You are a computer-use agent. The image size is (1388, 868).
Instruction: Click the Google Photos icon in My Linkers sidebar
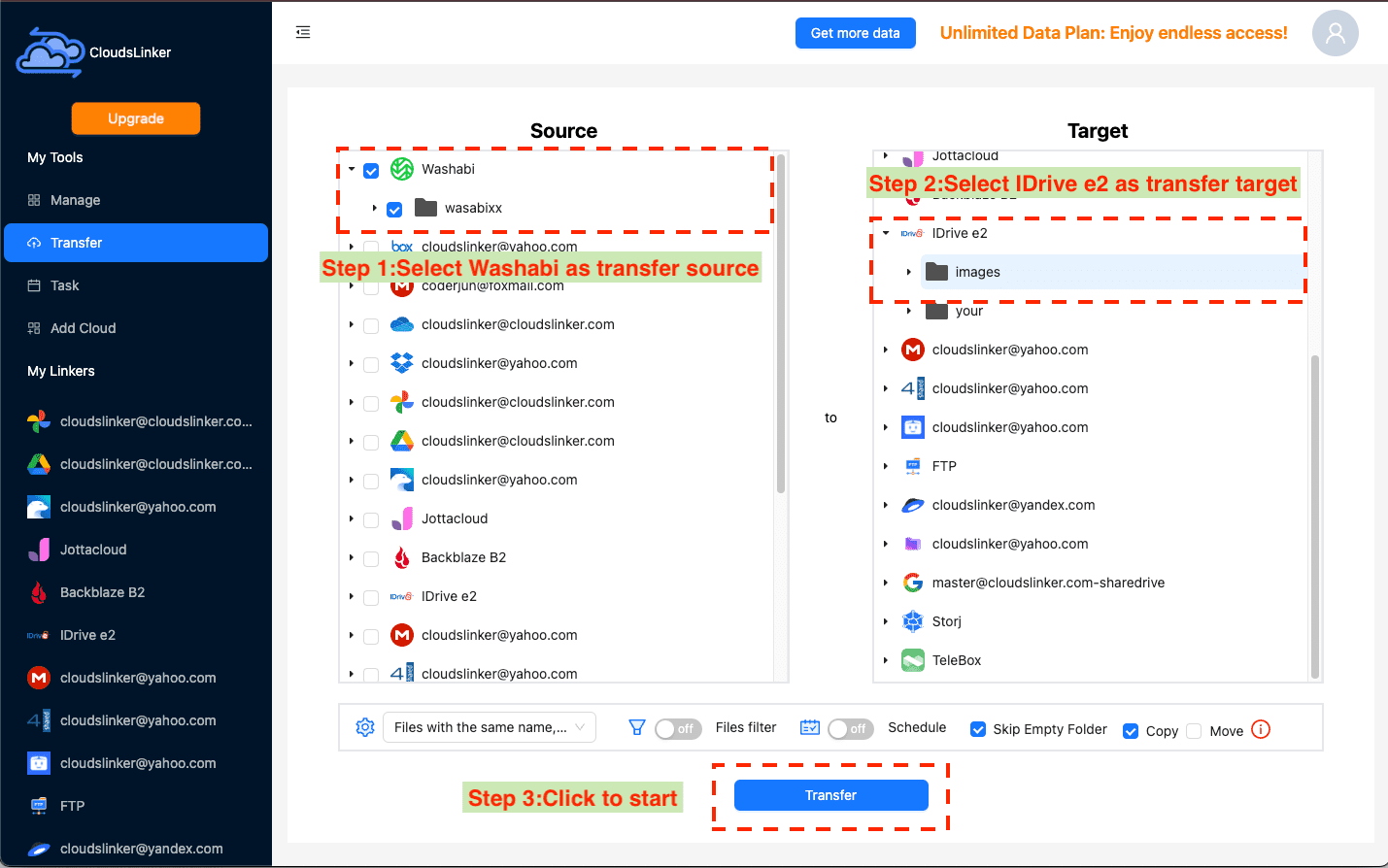pyautogui.click(x=39, y=421)
